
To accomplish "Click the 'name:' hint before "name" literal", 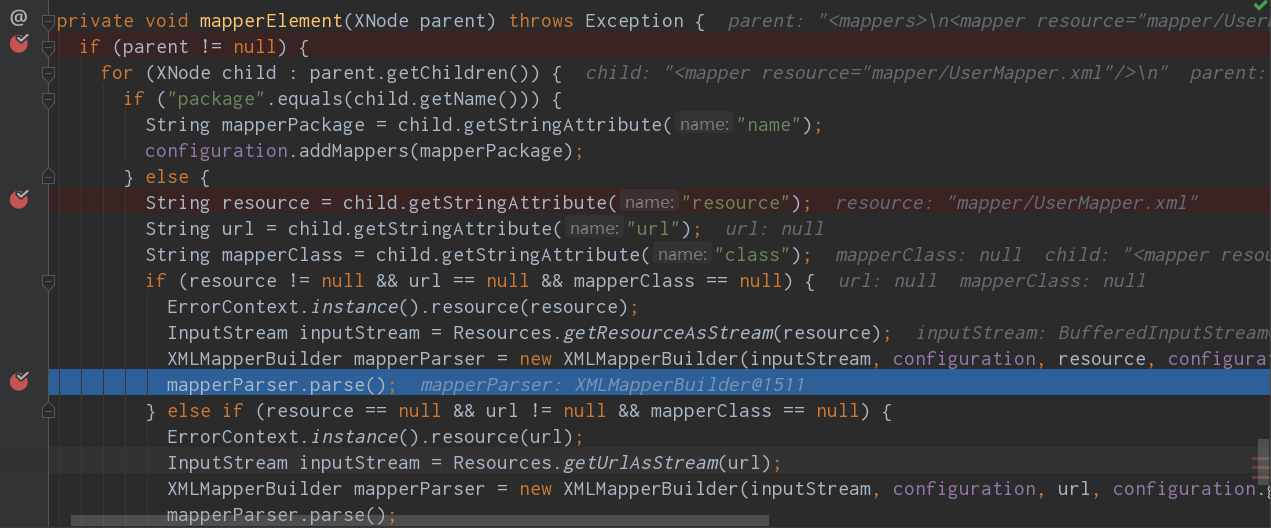I will coord(704,125).
